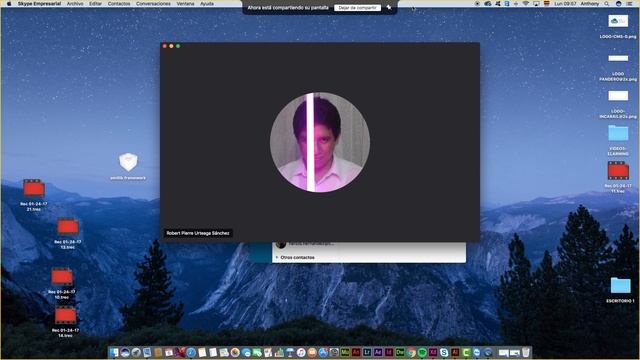Select the Rec 01-24-17 13.trec file
Viewport: 640px width, 360px height.
click(68, 233)
